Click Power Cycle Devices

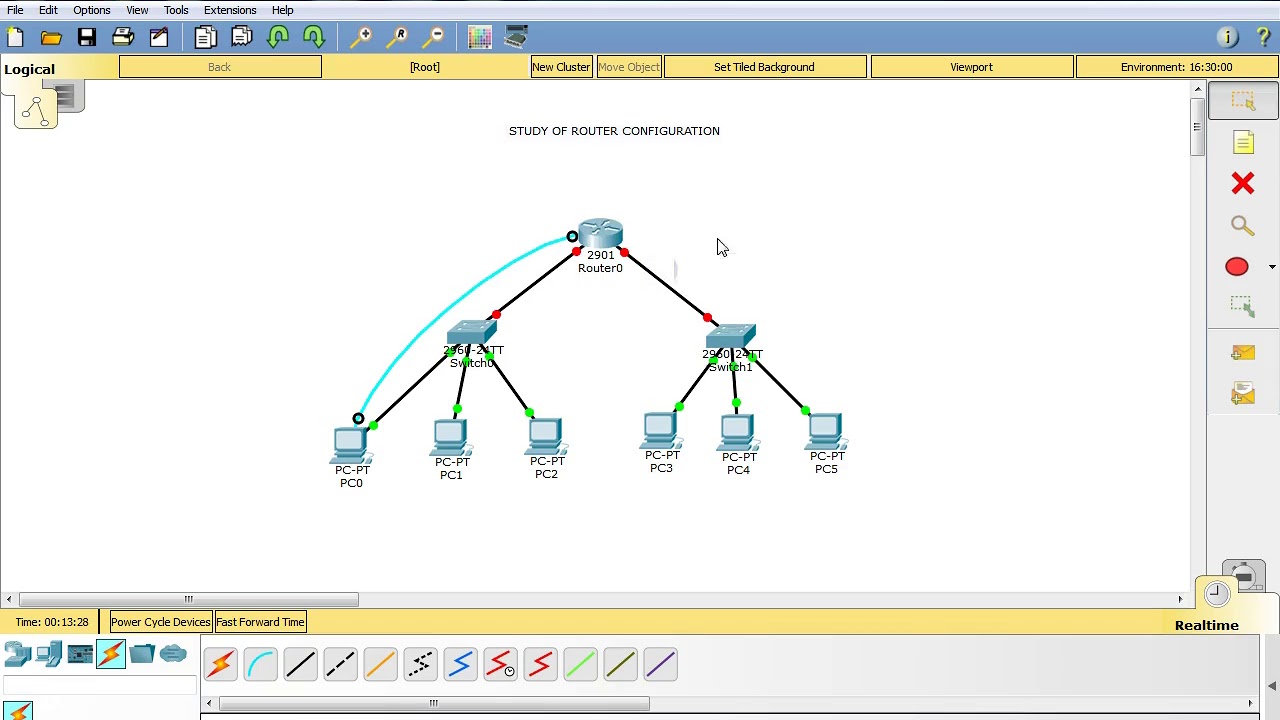(x=160, y=622)
